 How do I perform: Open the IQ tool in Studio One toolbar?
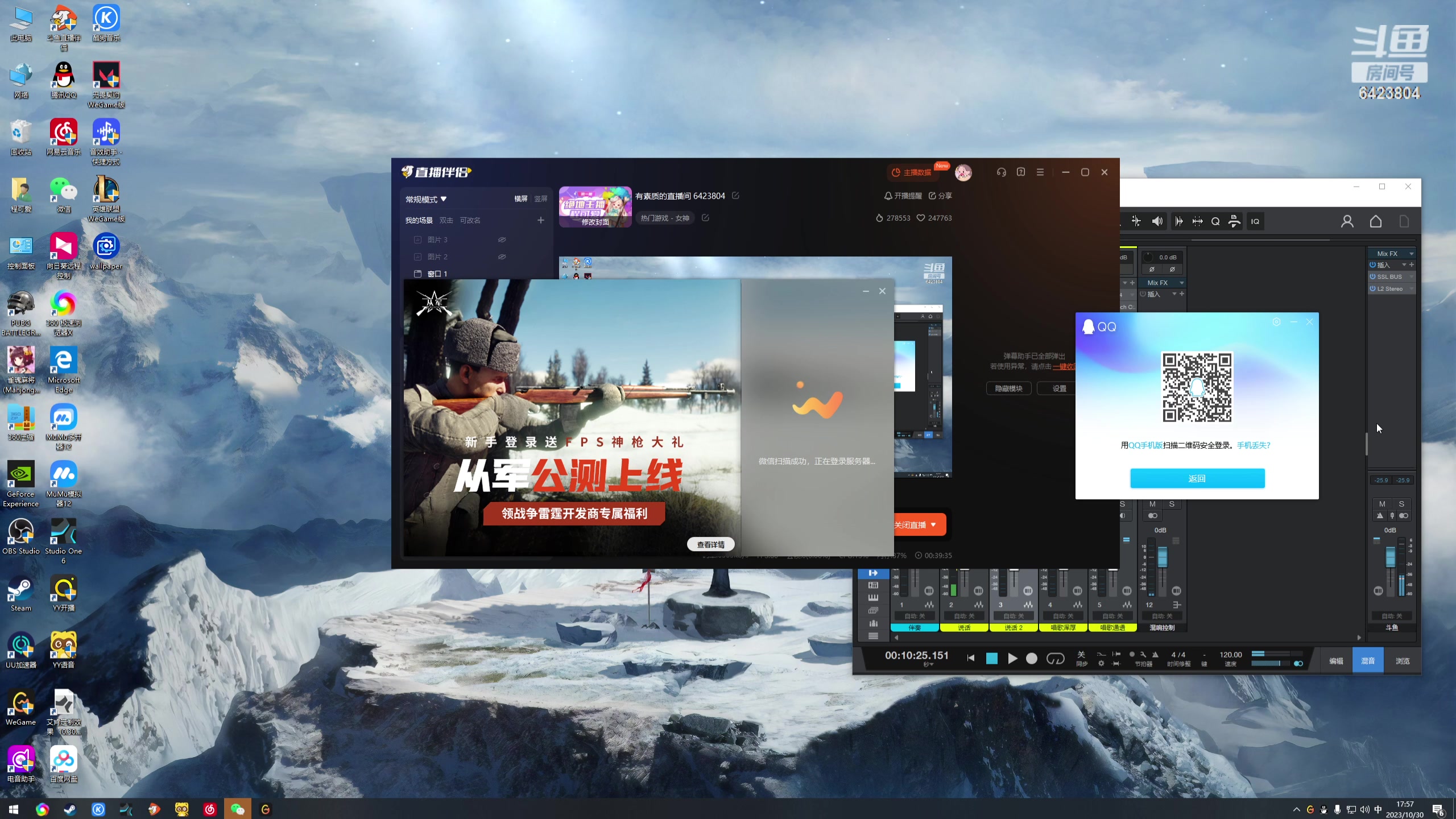coord(1255,222)
